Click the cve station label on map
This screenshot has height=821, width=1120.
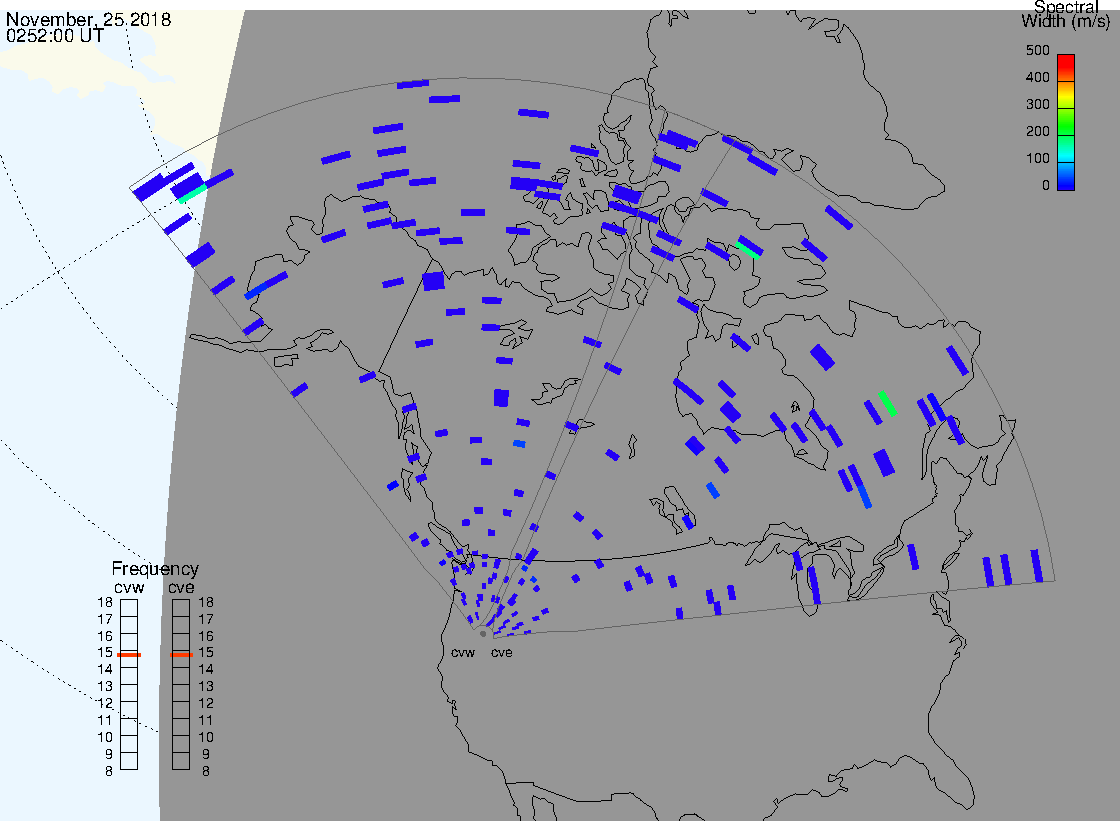[501, 652]
